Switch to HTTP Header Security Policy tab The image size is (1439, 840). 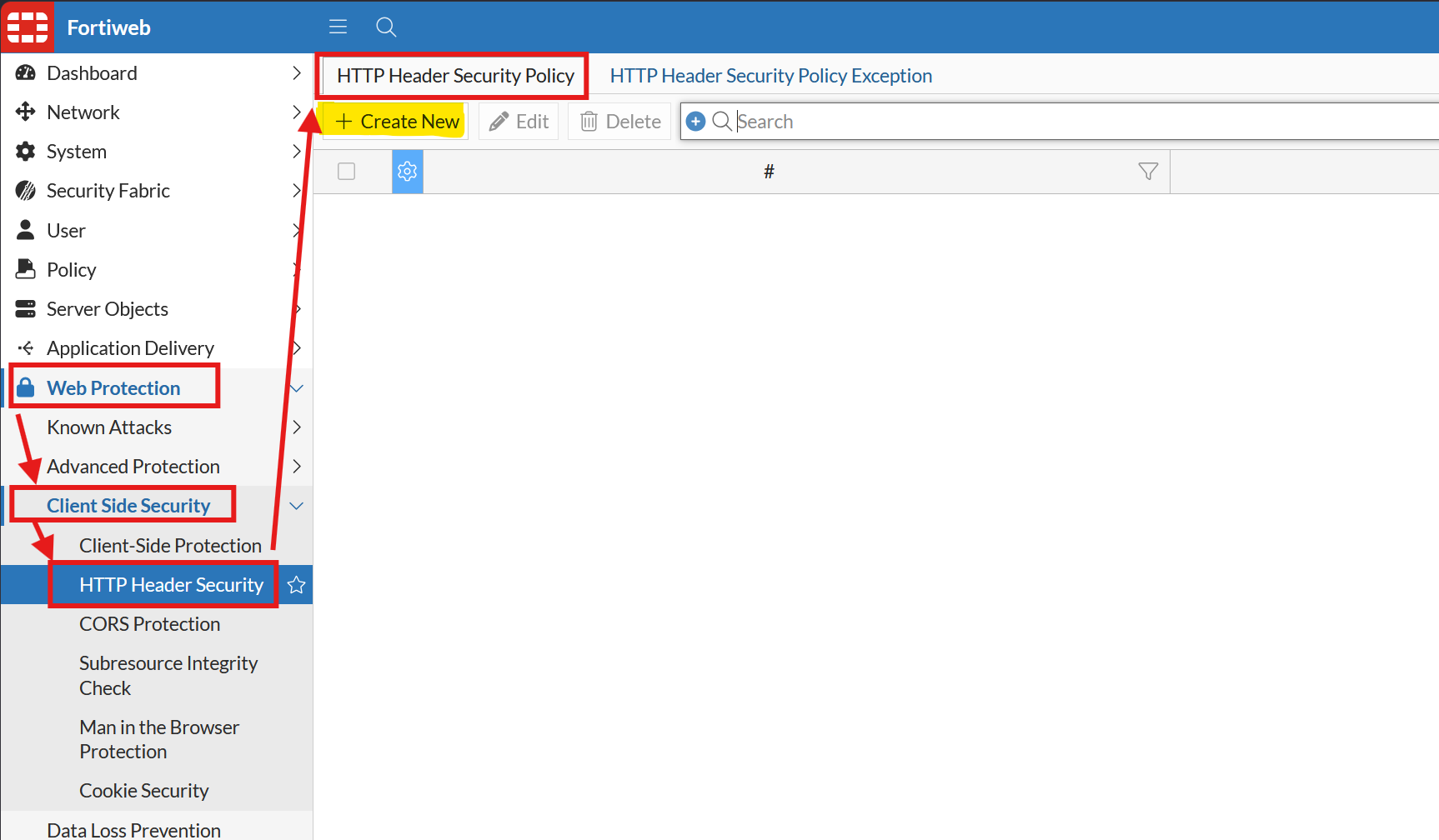click(455, 76)
